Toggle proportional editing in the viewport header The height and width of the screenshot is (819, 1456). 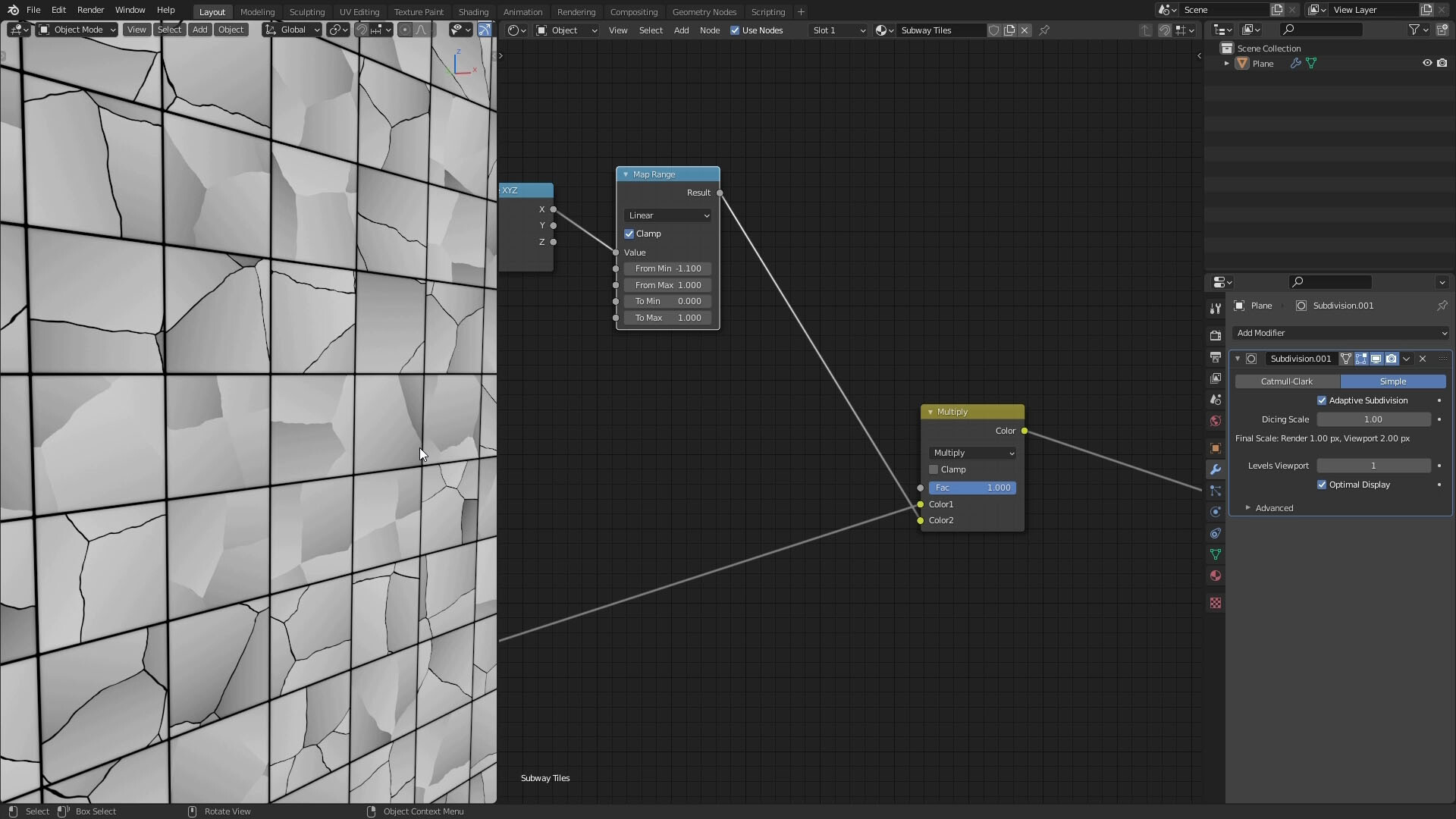click(x=405, y=30)
